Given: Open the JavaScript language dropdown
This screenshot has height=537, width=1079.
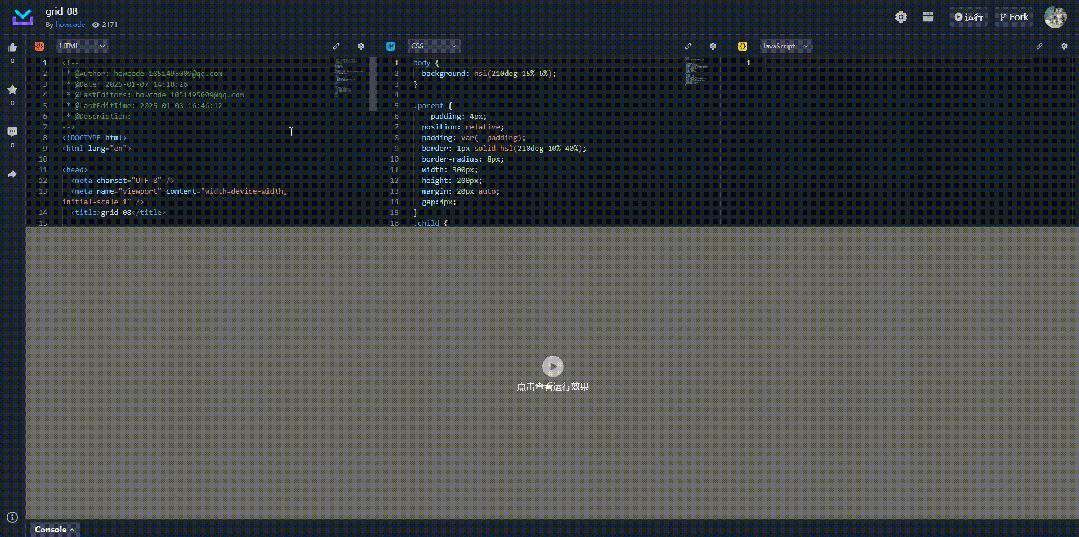Looking at the screenshot, I should coord(786,46).
